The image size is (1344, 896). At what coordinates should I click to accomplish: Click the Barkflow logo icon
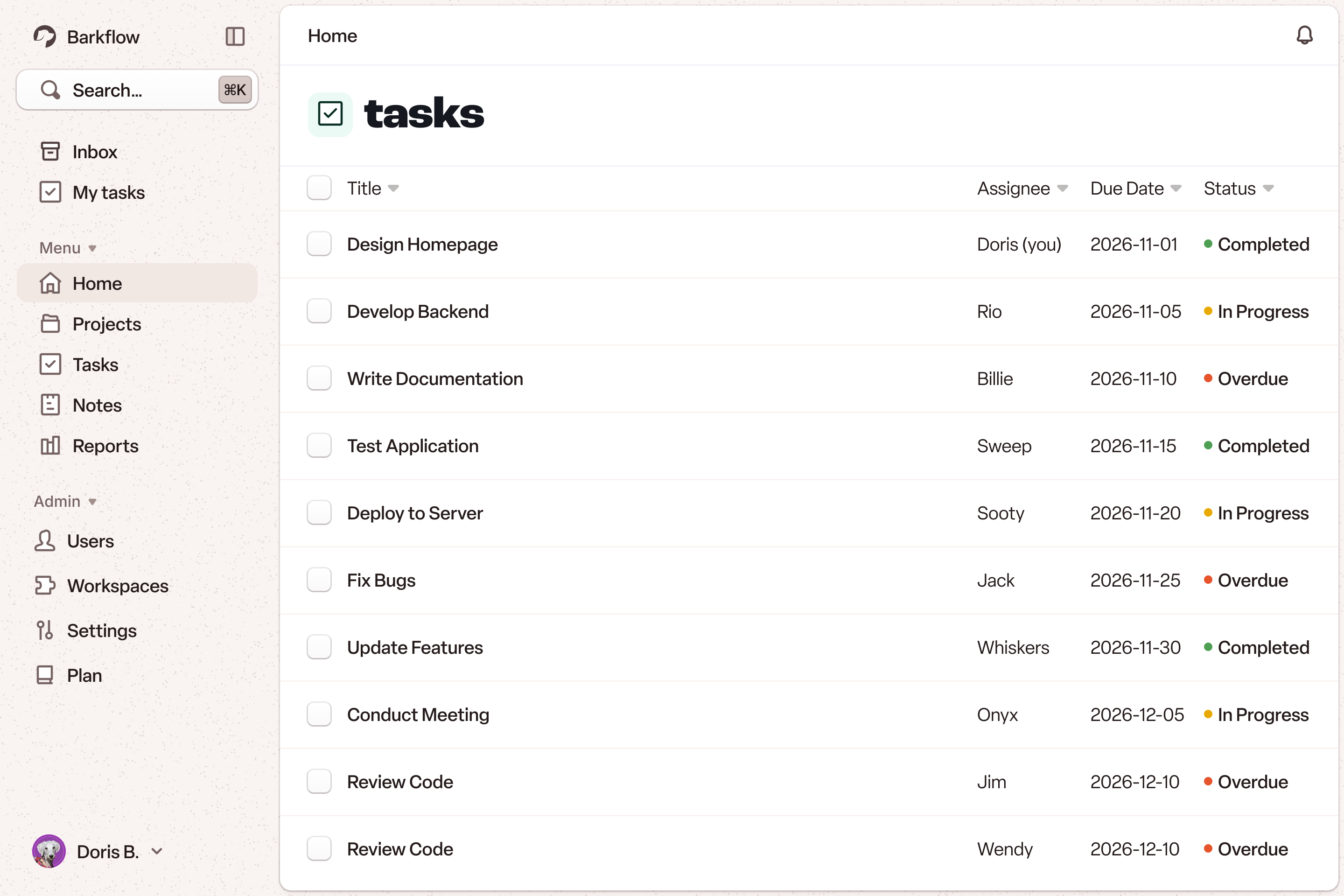[45, 36]
